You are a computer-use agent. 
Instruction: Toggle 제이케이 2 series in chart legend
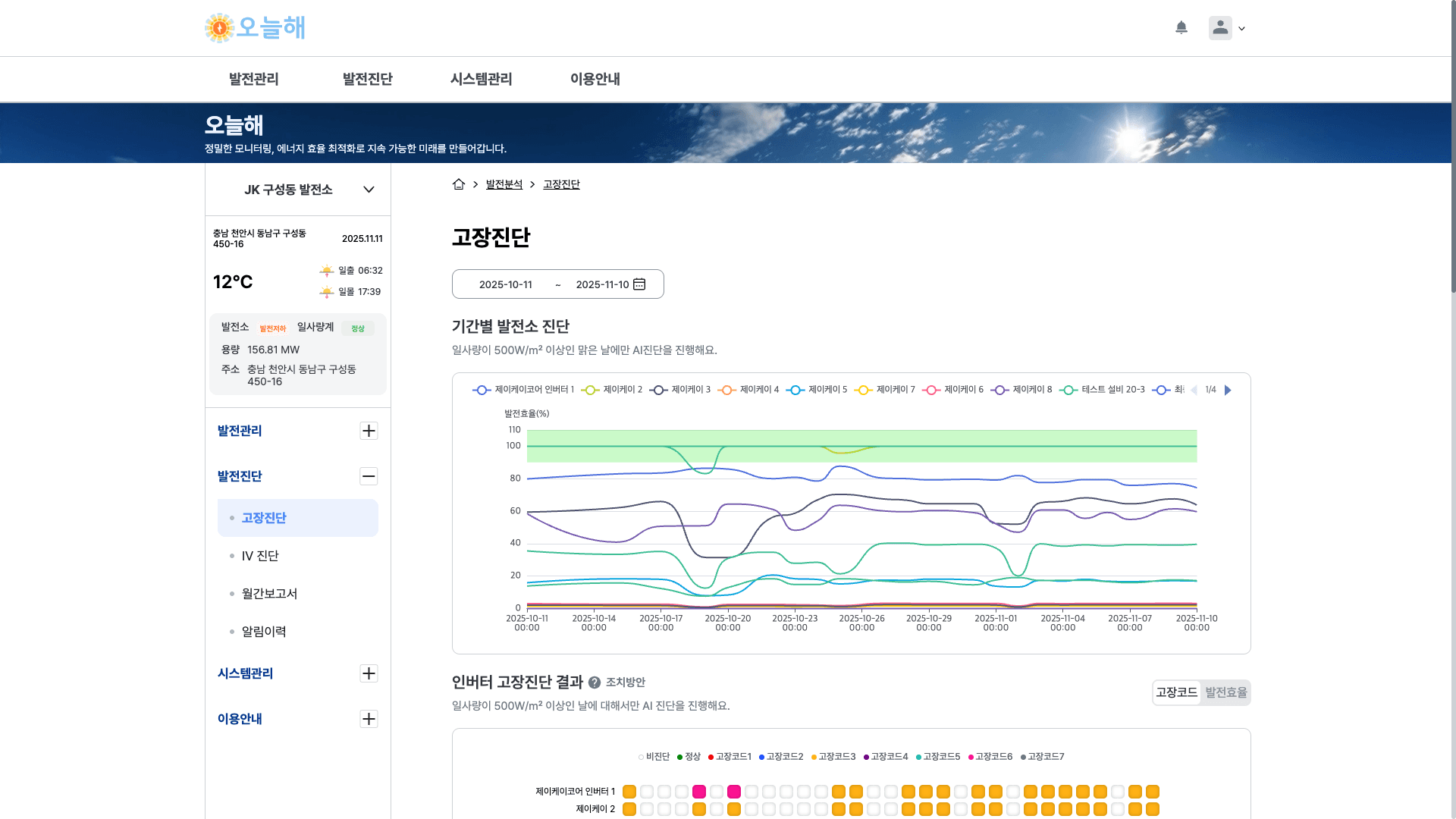(612, 390)
